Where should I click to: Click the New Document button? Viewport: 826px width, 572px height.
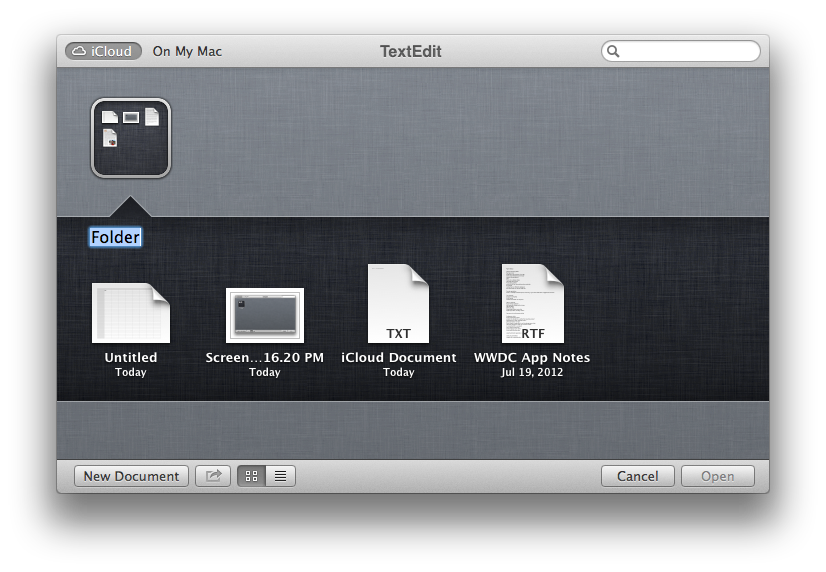tap(131, 476)
